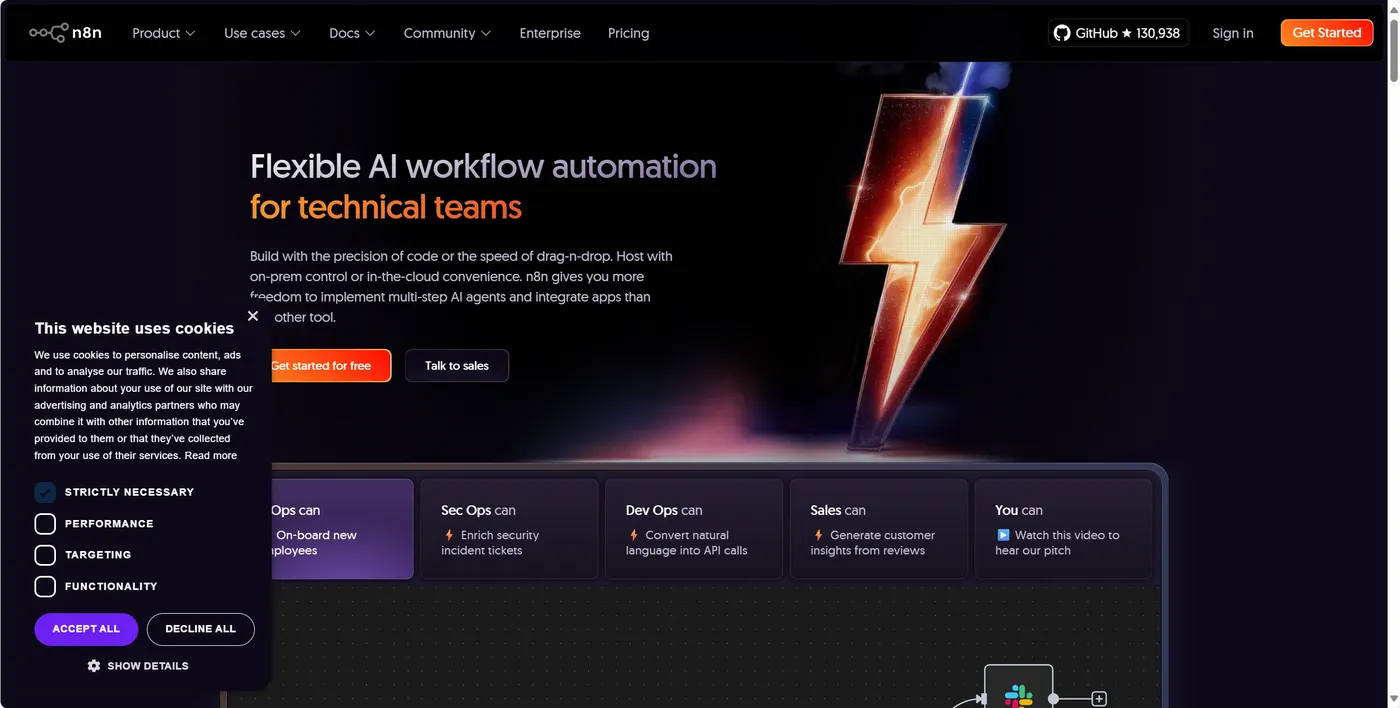The width and height of the screenshot is (1400, 708).
Task: Open the Enterprise page
Action: click(550, 33)
